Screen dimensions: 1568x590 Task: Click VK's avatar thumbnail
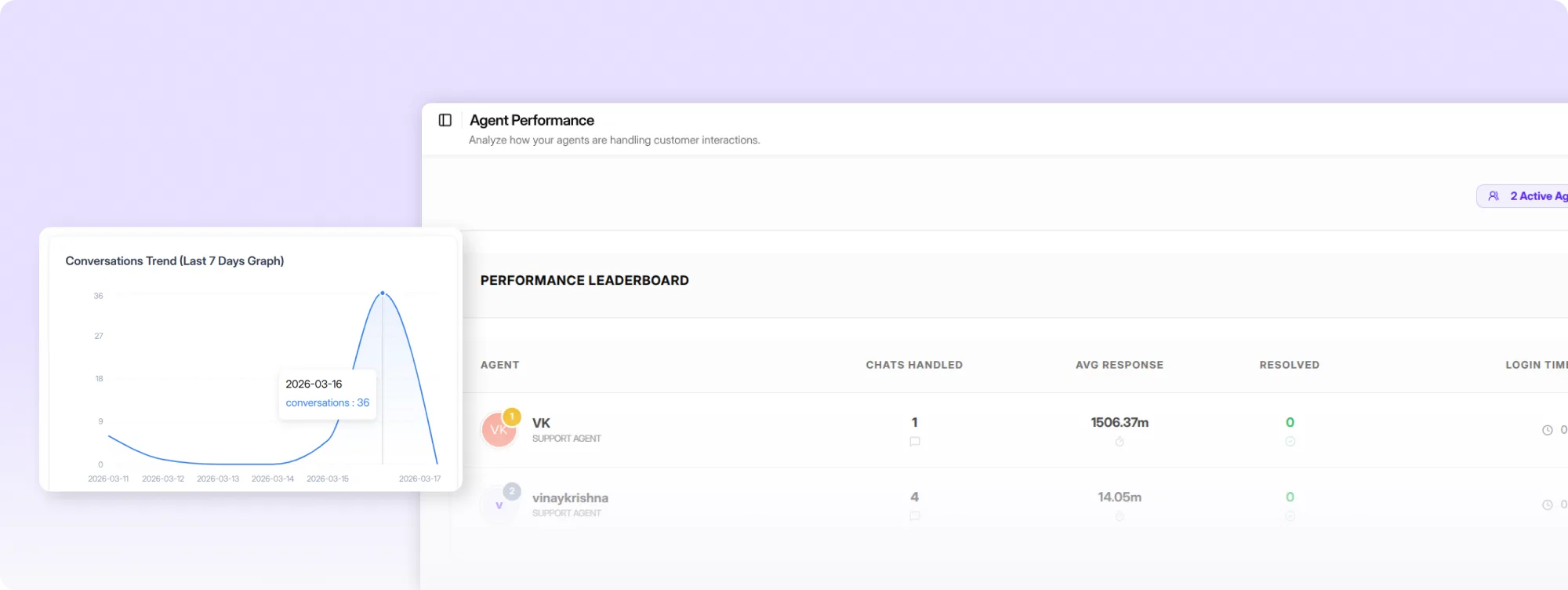click(497, 431)
